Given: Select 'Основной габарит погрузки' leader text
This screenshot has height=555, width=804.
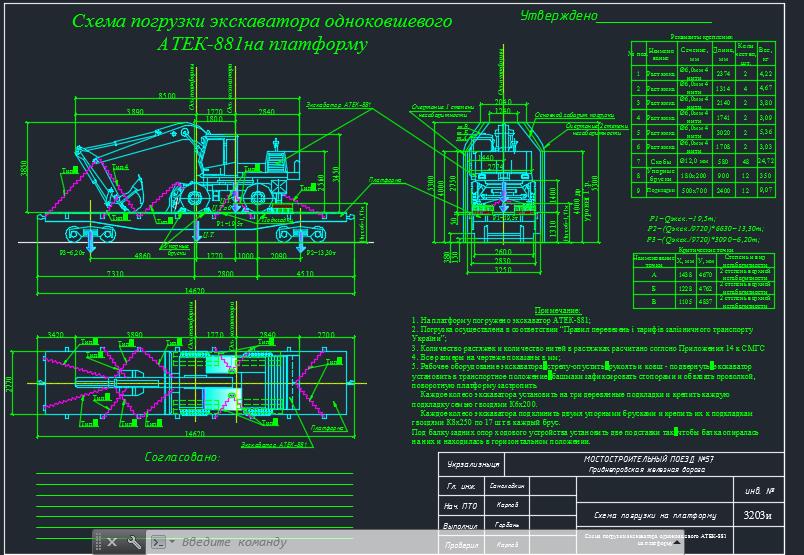Looking at the screenshot, I should click(574, 115).
